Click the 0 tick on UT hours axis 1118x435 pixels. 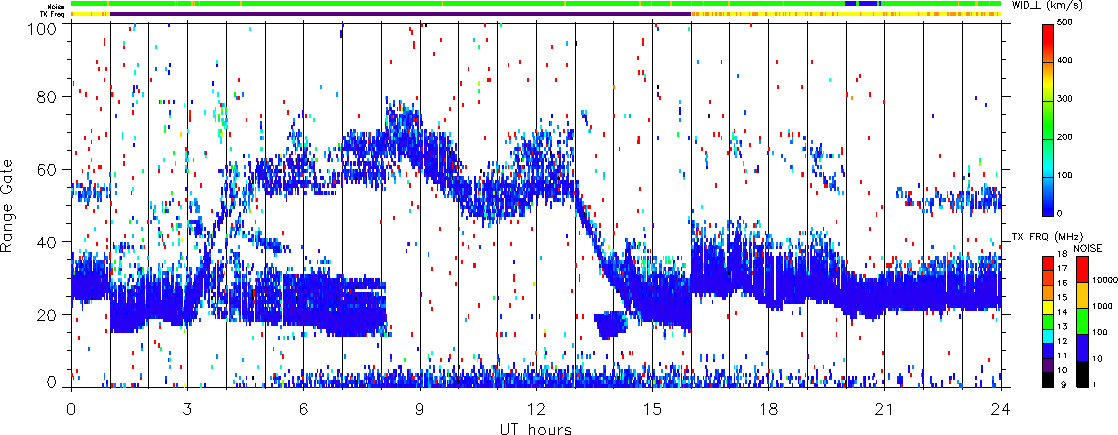point(71,407)
